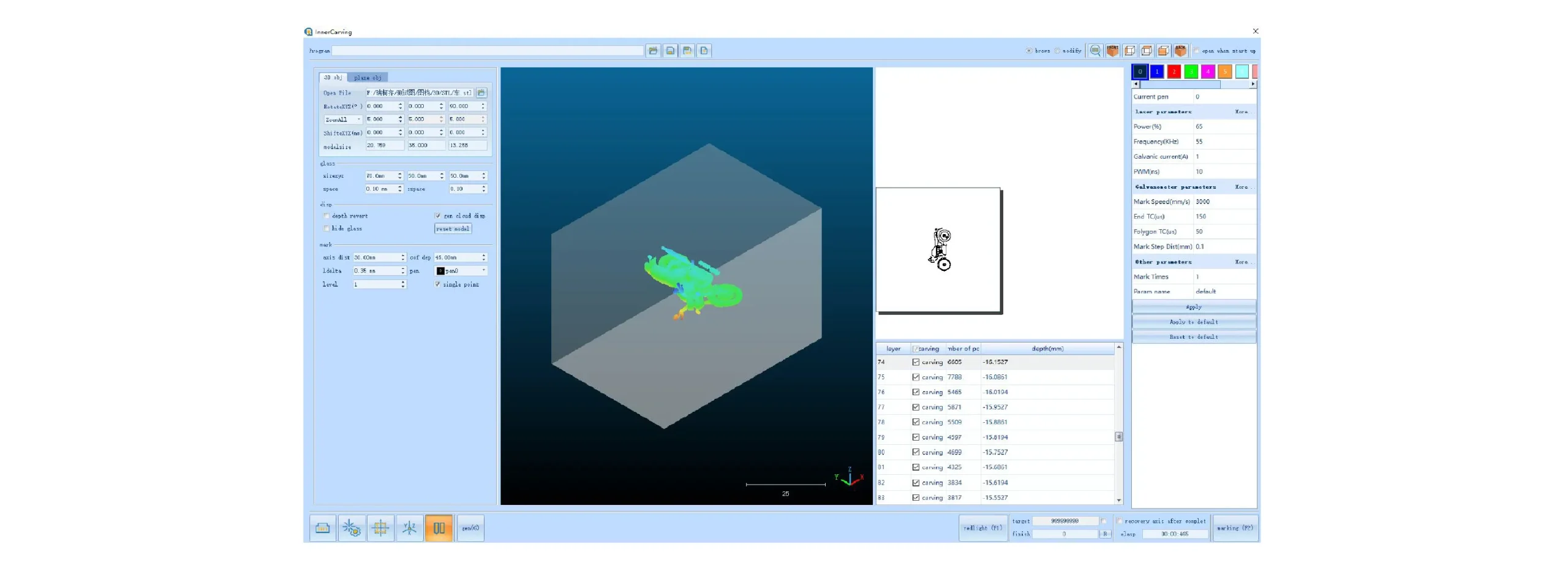Image resolution: width=1568 pixels, height=568 pixels.
Task: Open the ZoomAll dropdown
Action: [x=358, y=119]
